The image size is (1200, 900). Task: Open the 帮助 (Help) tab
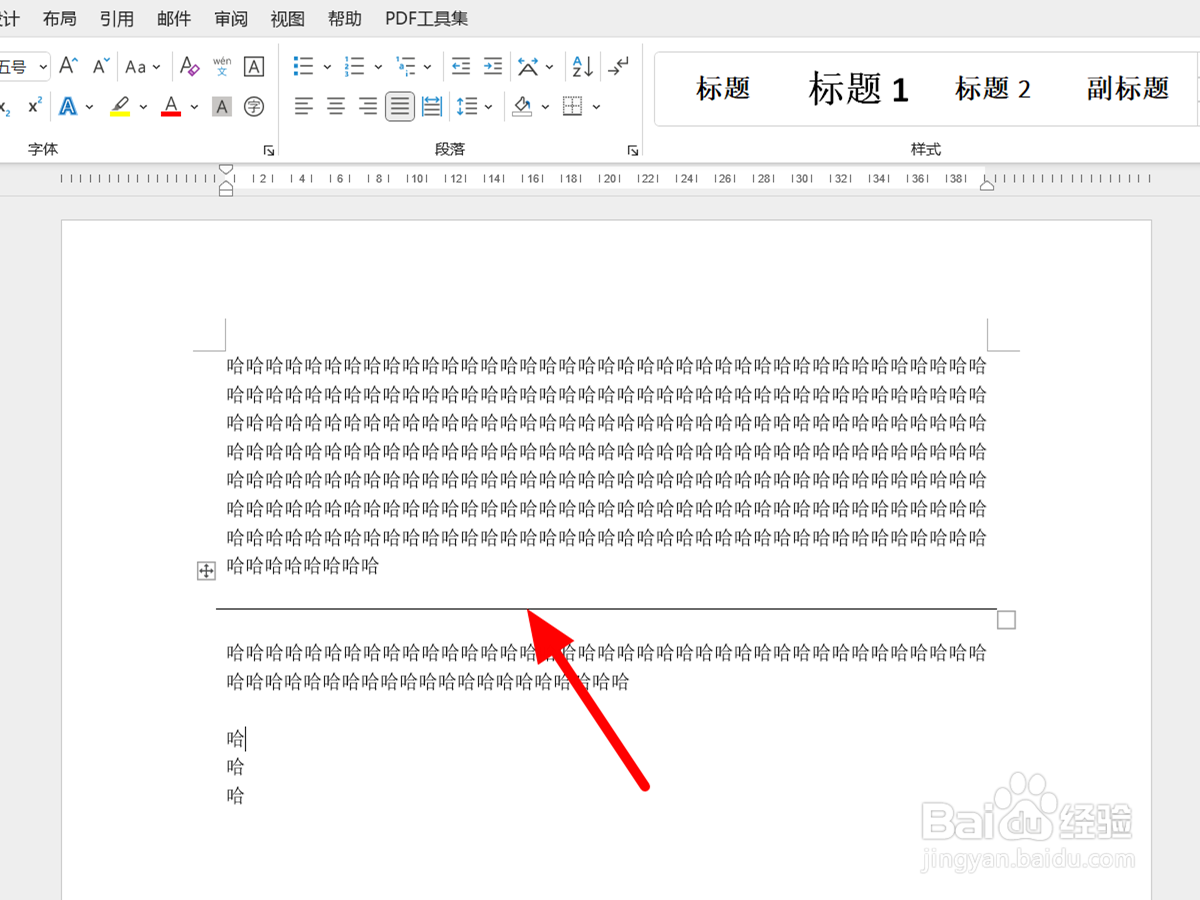pyautogui.click(x=345, y=19)
